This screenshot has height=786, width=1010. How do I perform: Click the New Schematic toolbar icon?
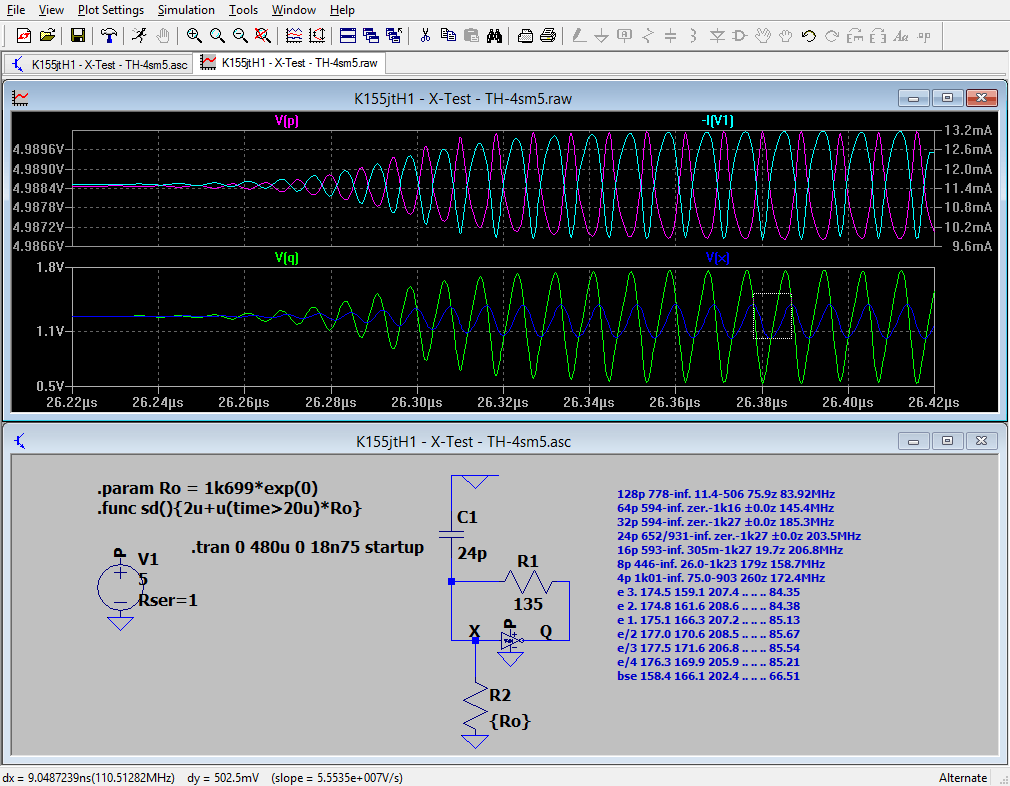point(23,36)
